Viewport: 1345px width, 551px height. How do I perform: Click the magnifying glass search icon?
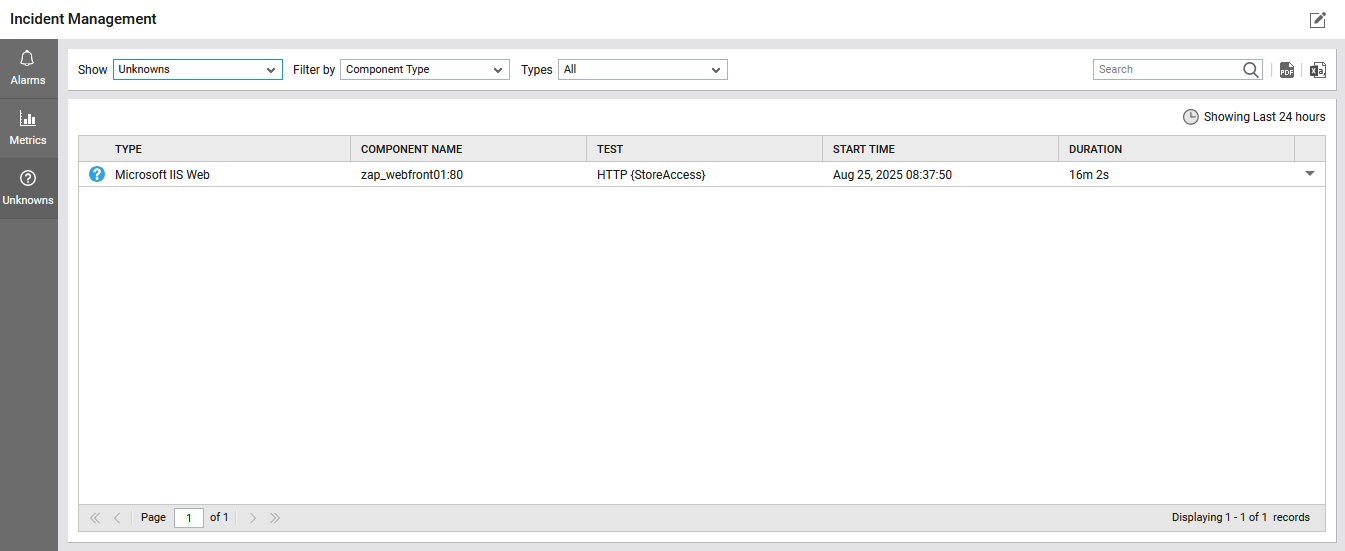(1251, 70)
